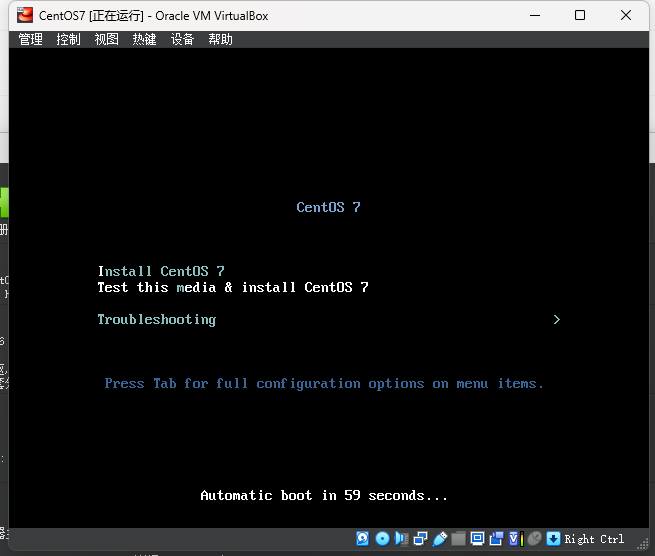Click the Press Tab configuration hint text
This screenshot has height=556, width=655.
tap(324, 383)
